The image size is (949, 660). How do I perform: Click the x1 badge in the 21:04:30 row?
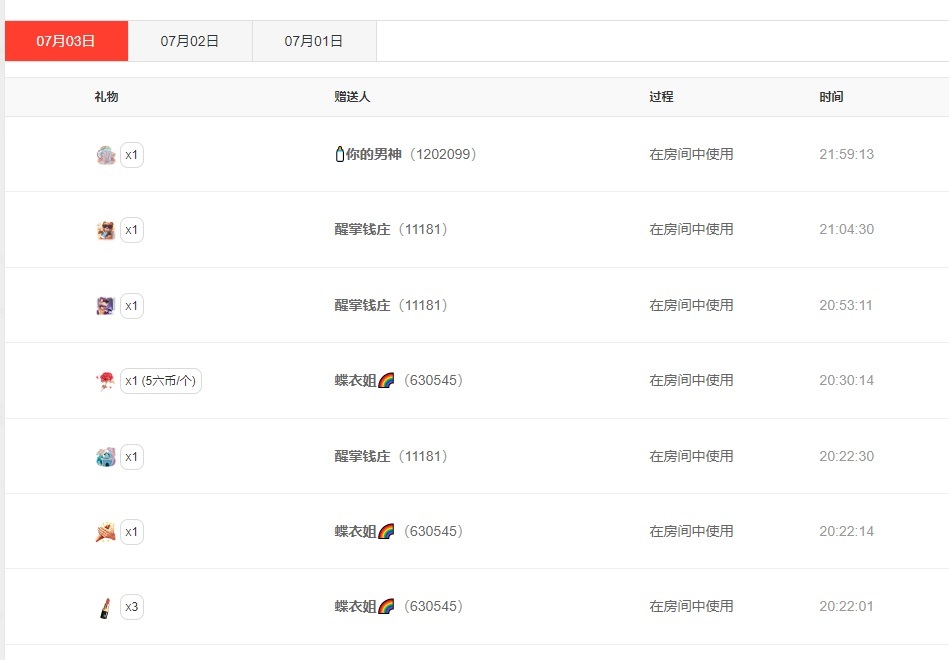[x=132, y=230]
